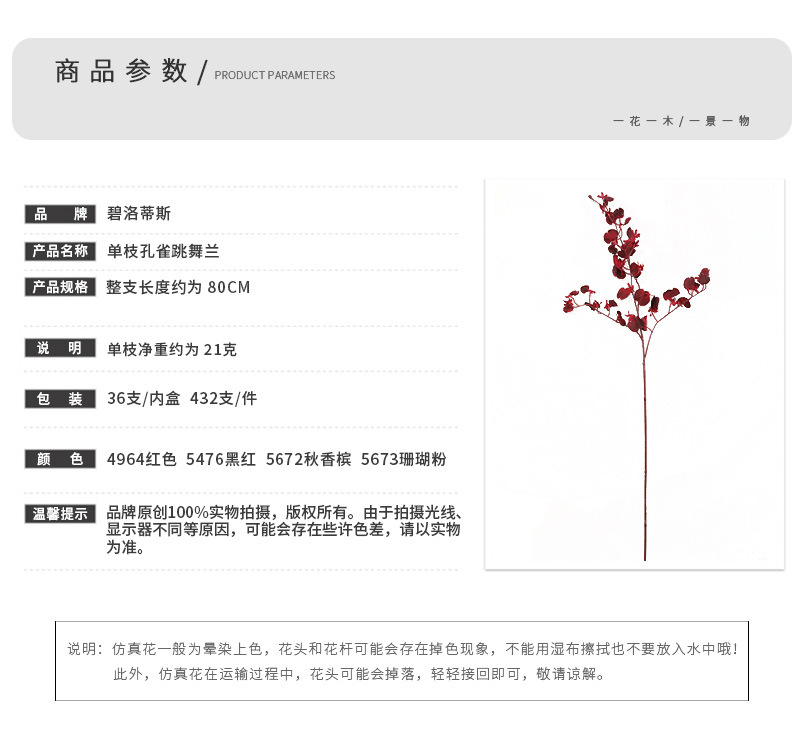Click the 一花一木/一景一物 slogan
The height and width of the screenshot is (731, 800).
(681, 121)
